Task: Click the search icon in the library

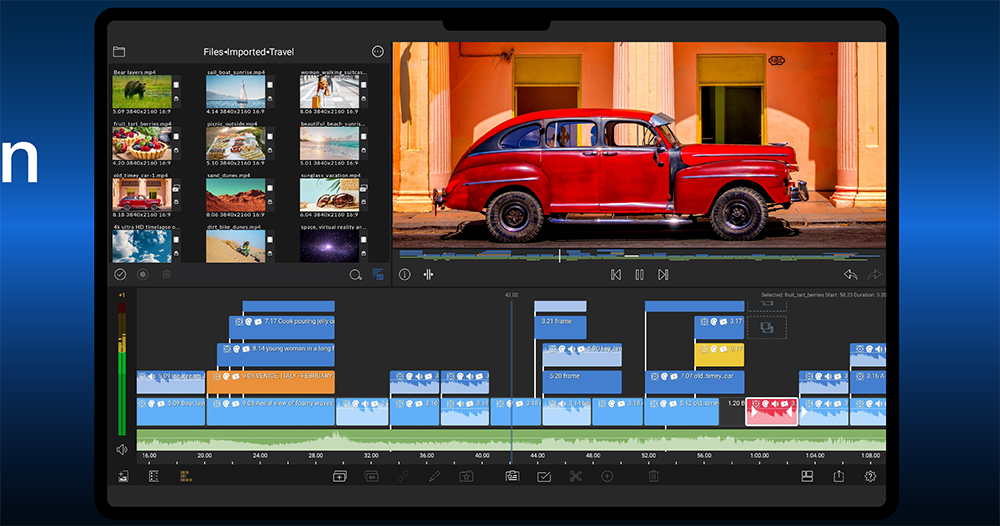Action: click(355, 274)
